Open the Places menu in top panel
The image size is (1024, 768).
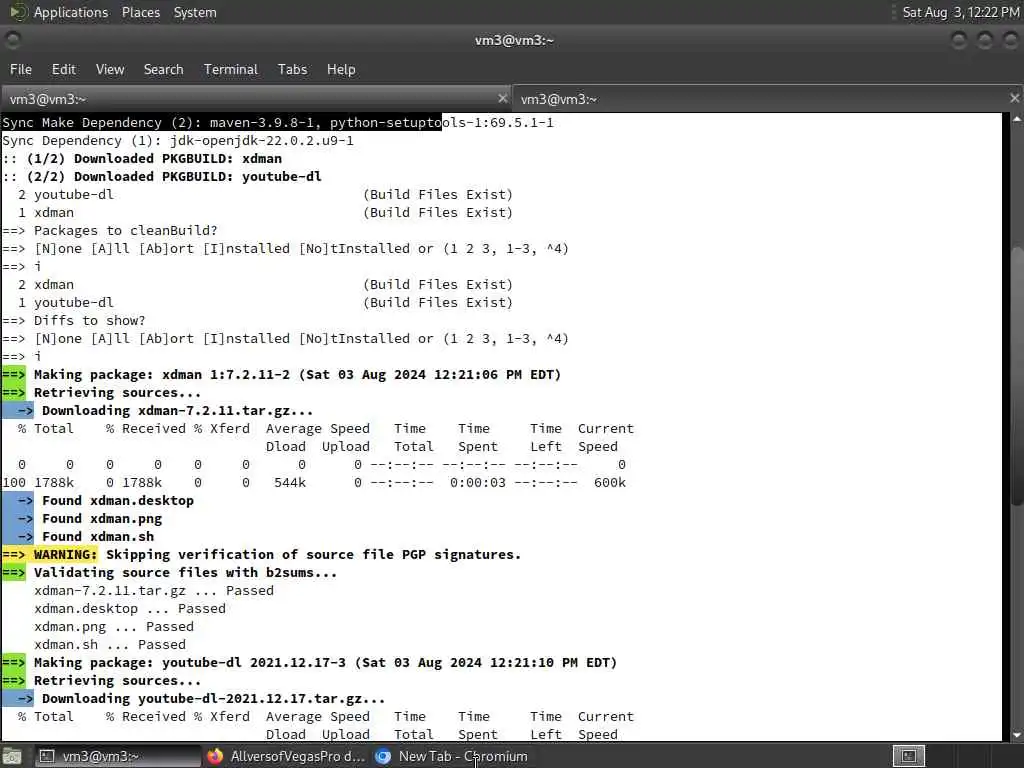[x=140, y=12]
